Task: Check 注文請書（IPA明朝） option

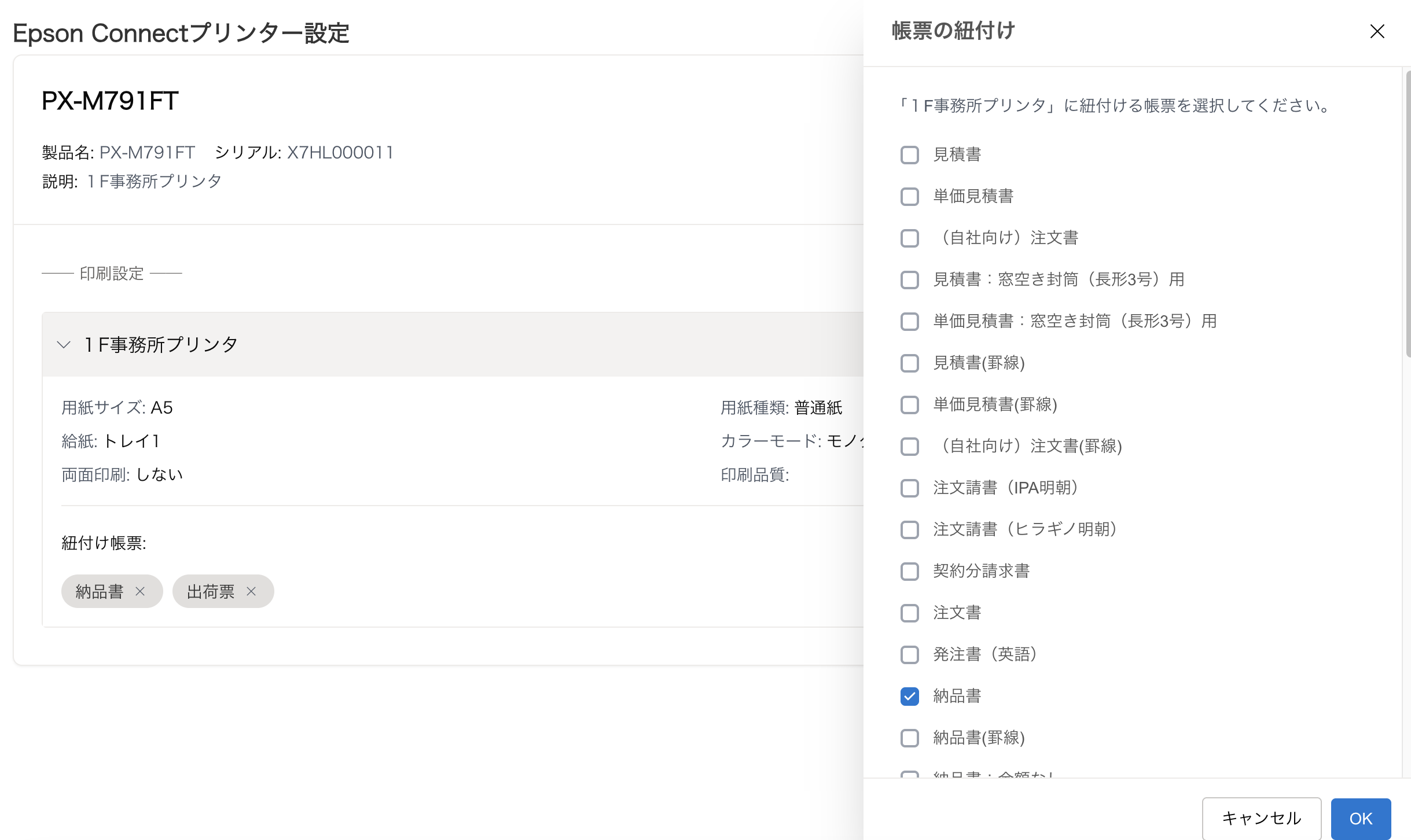Action: pyautogui.click(x=910, y=488)
